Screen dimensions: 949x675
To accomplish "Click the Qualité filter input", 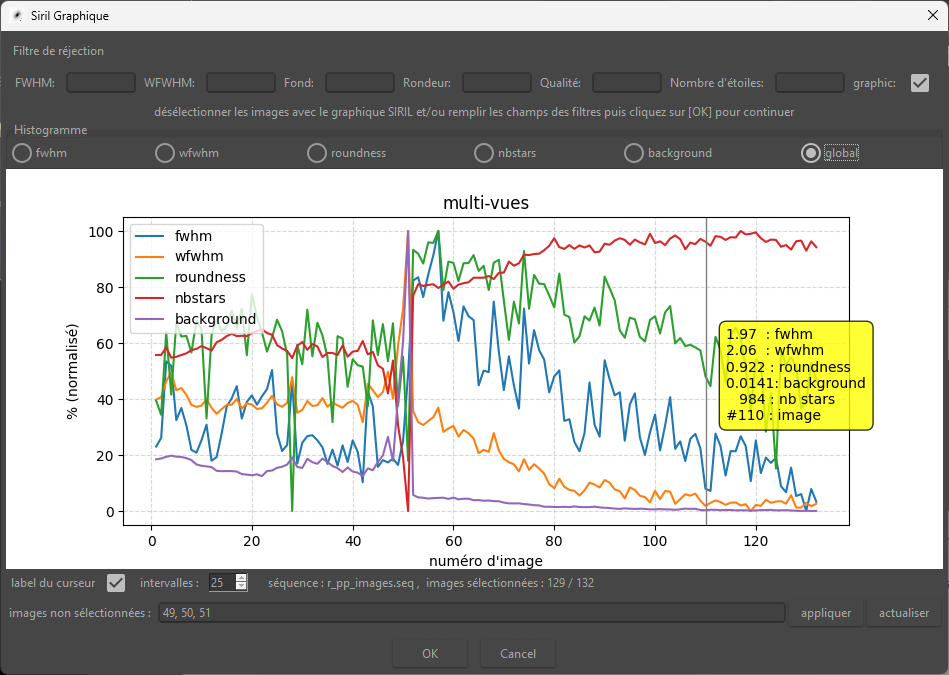I will point(626,83).
